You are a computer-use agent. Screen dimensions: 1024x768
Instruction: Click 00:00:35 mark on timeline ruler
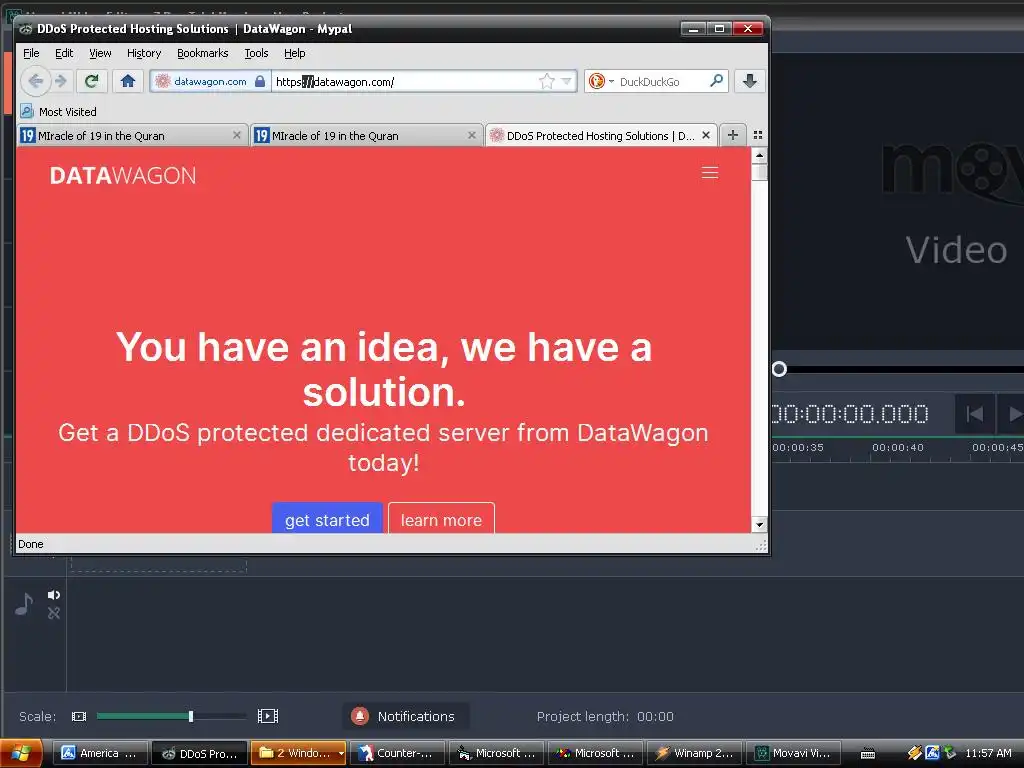pyautogui.click(x=798, y=447)
